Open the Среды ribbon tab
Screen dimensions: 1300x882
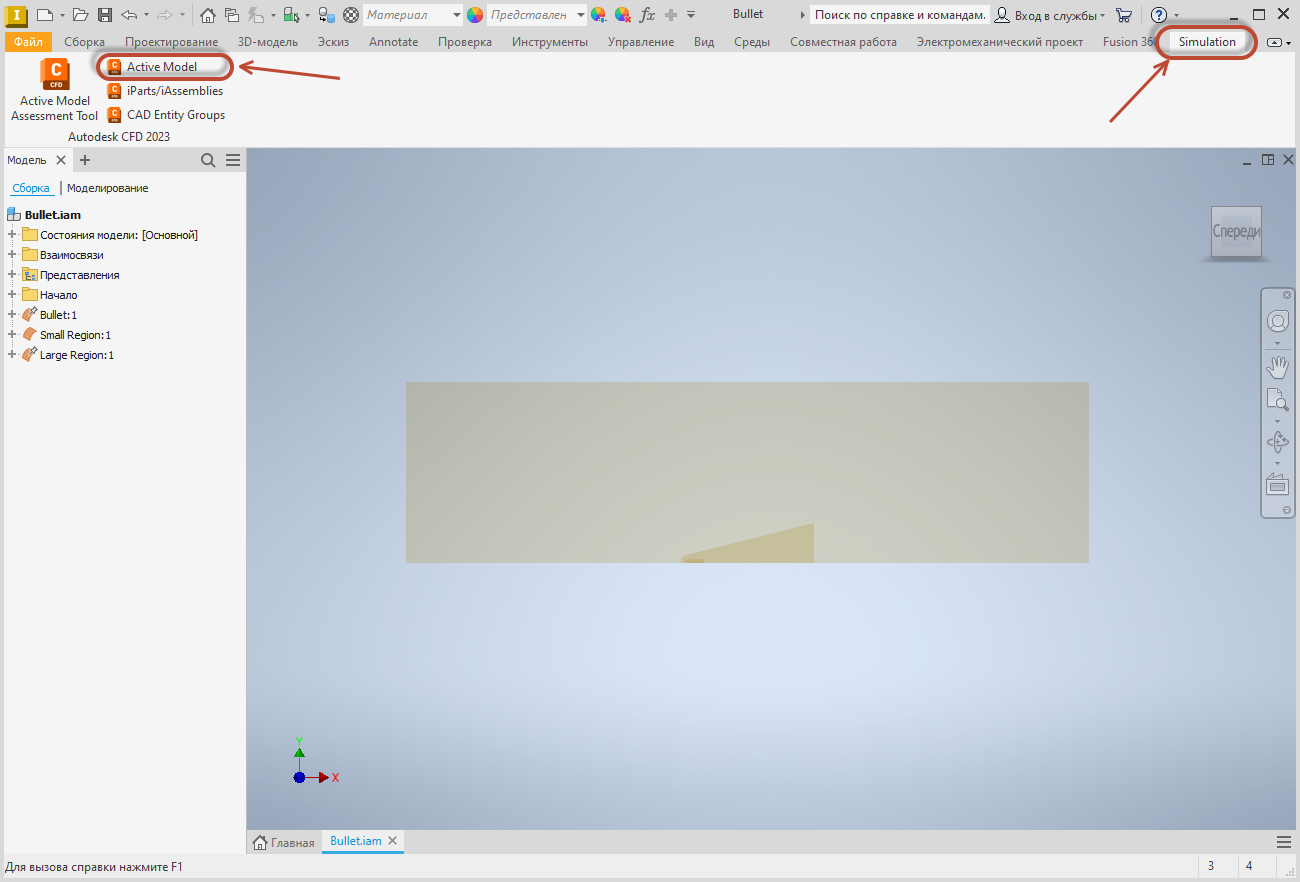[x=752, y=42]
